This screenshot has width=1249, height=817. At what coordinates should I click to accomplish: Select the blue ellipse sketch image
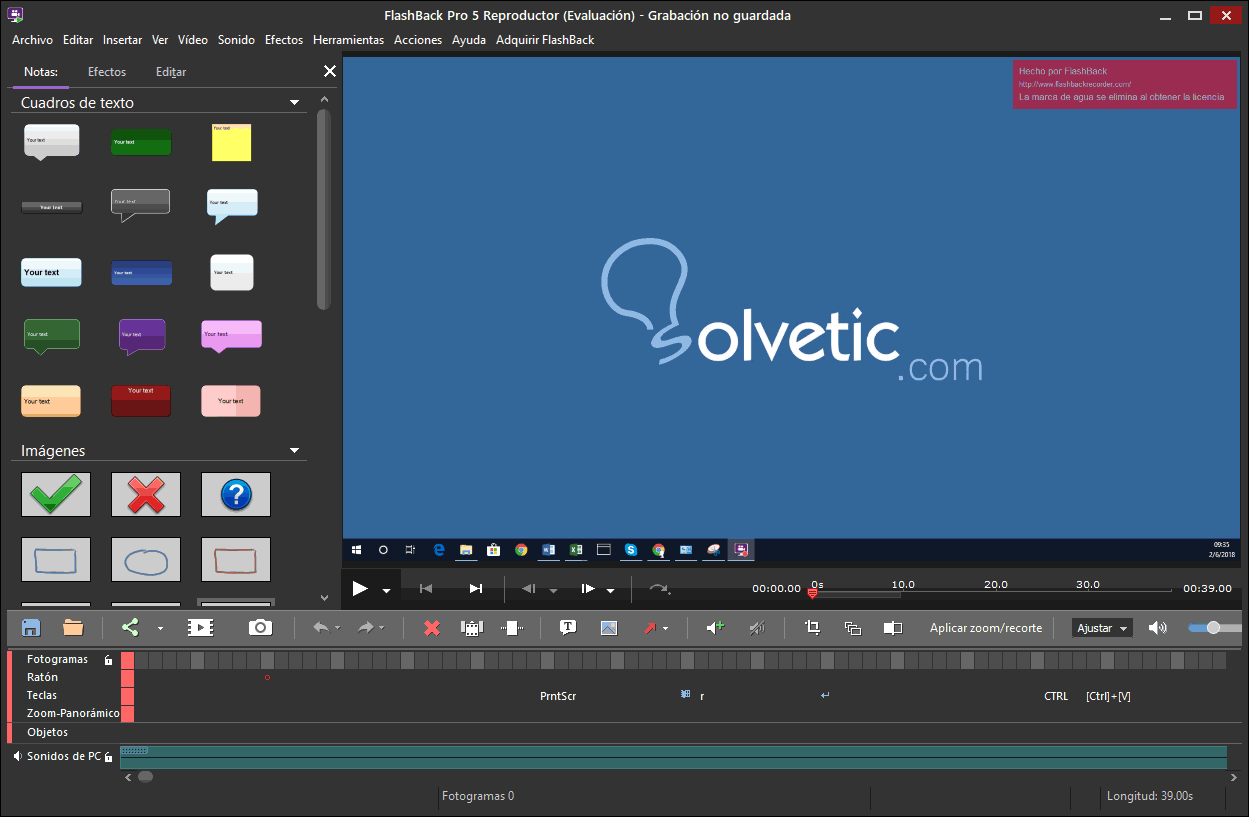(146, 560)
